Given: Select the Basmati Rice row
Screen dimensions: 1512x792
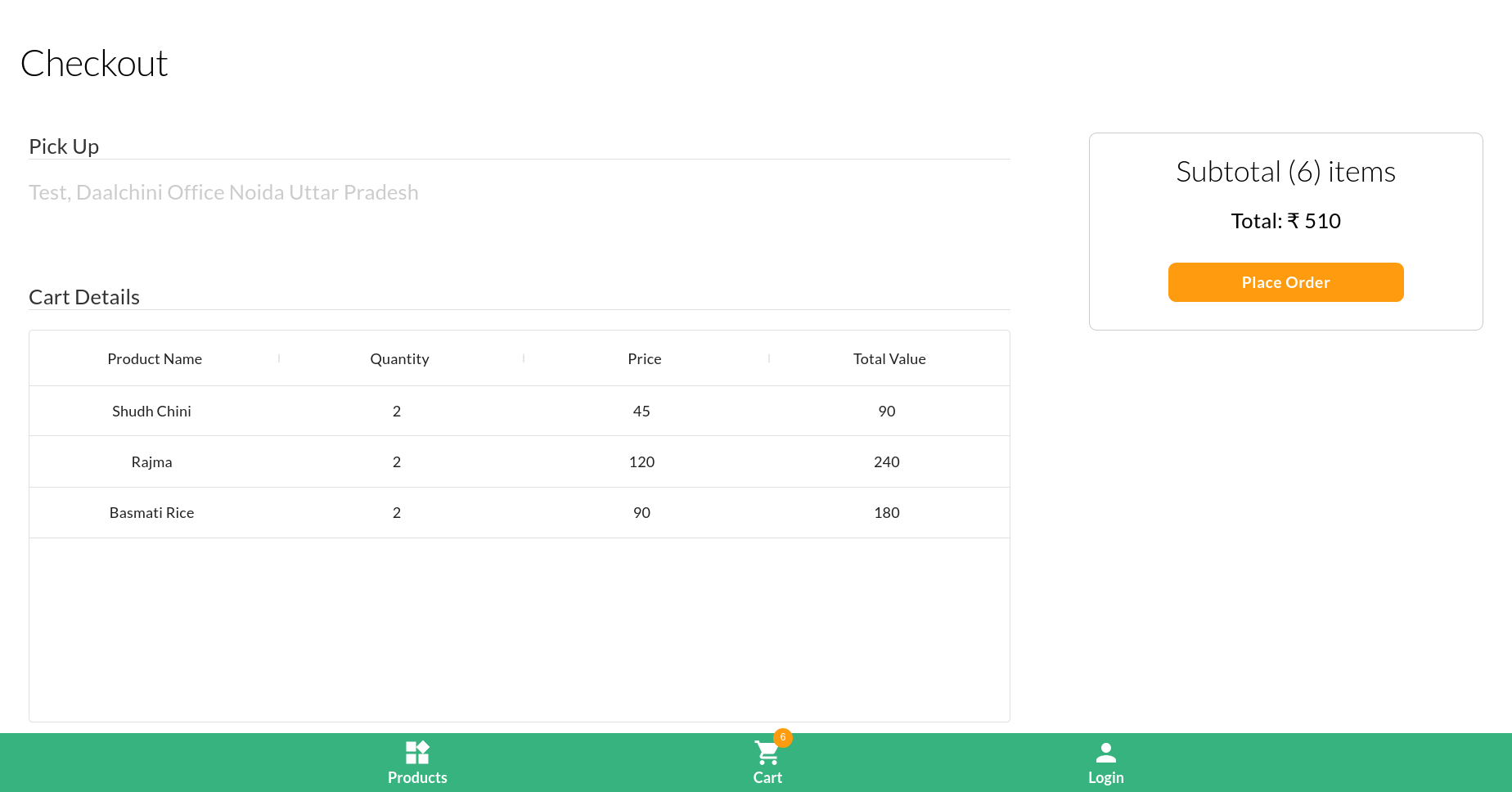Looking at the screenshot, I should coord(519,512).
